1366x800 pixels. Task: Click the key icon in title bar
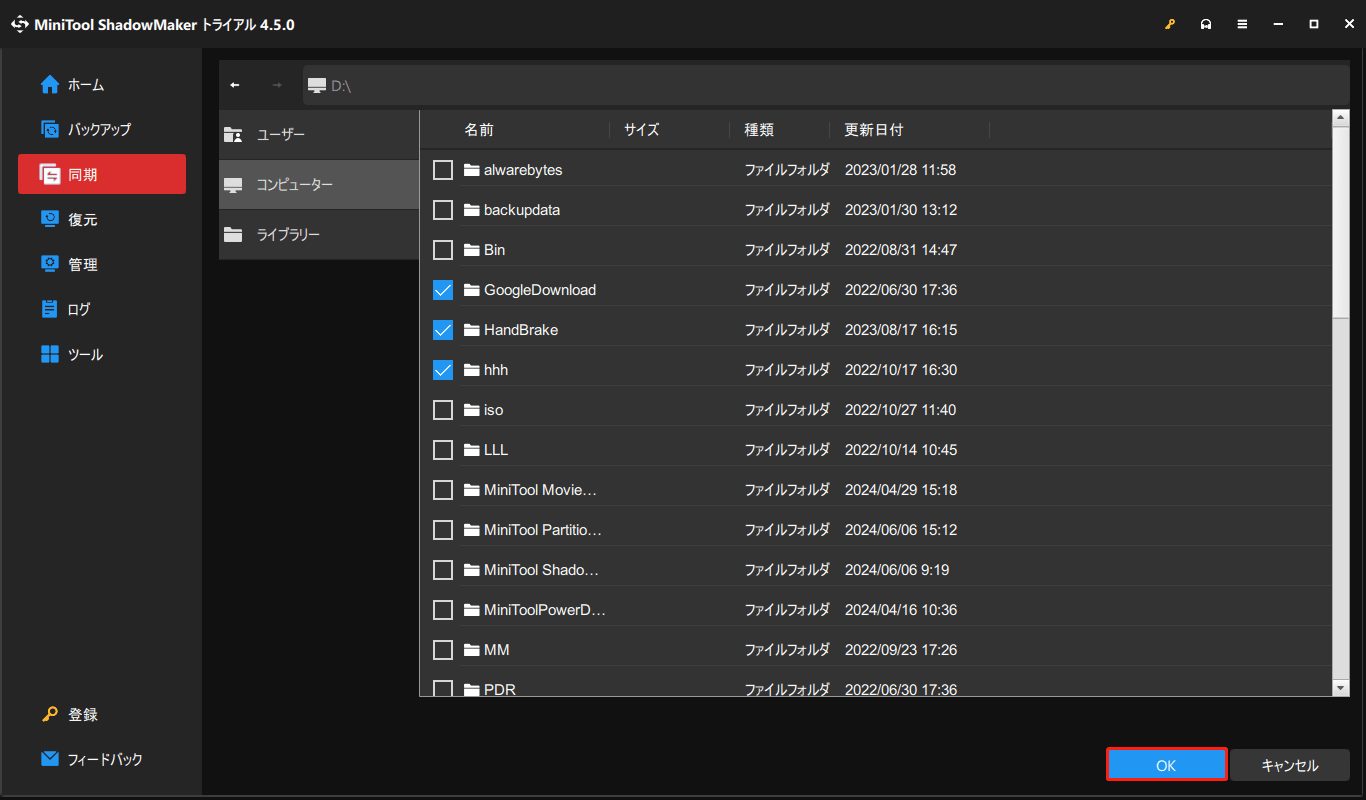[1170, 24]
